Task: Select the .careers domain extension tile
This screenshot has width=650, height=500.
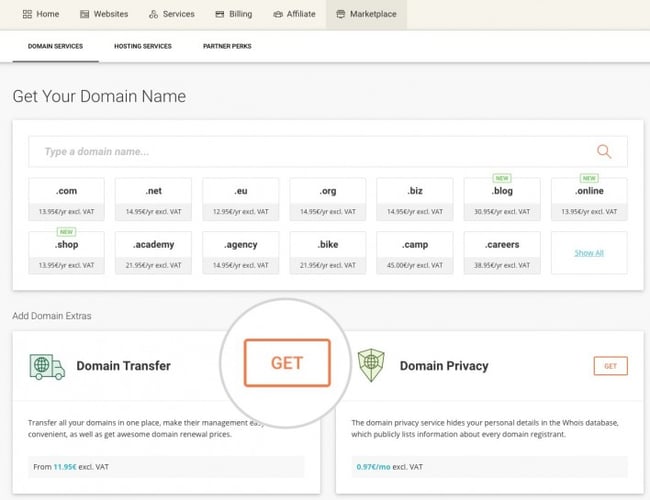Action: (x=502, y=252)
